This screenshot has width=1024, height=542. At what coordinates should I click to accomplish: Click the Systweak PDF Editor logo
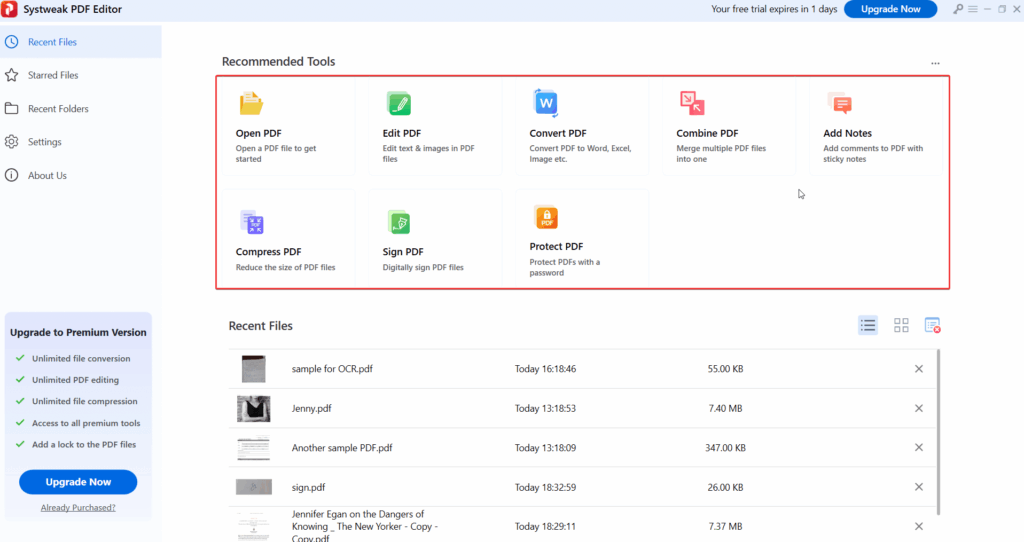(x=9, y=9)
